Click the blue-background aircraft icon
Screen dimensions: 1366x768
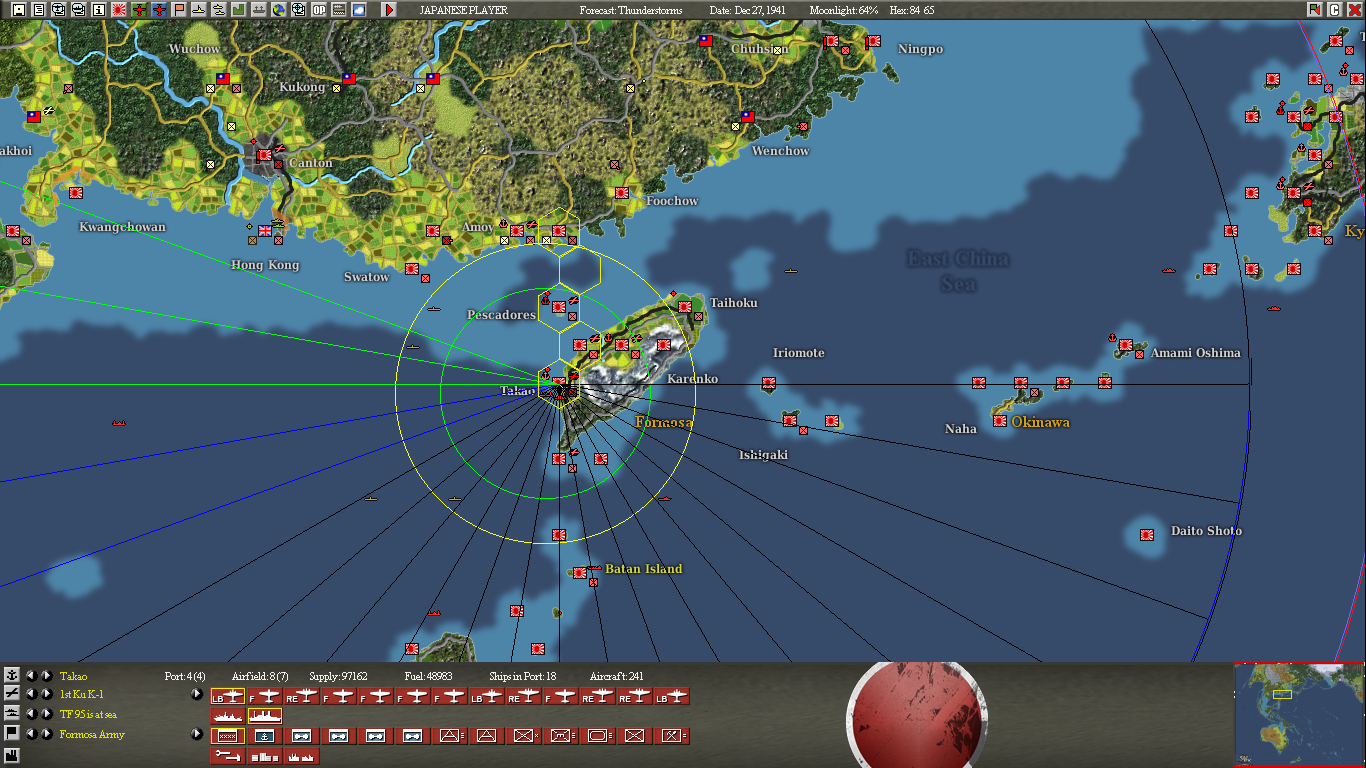pos(159,10)
